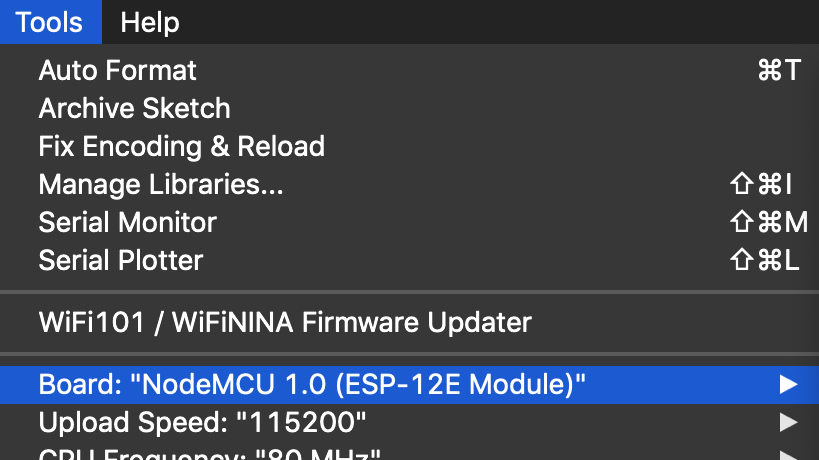Expand the Board submenu arrow

tap(788, 385)
